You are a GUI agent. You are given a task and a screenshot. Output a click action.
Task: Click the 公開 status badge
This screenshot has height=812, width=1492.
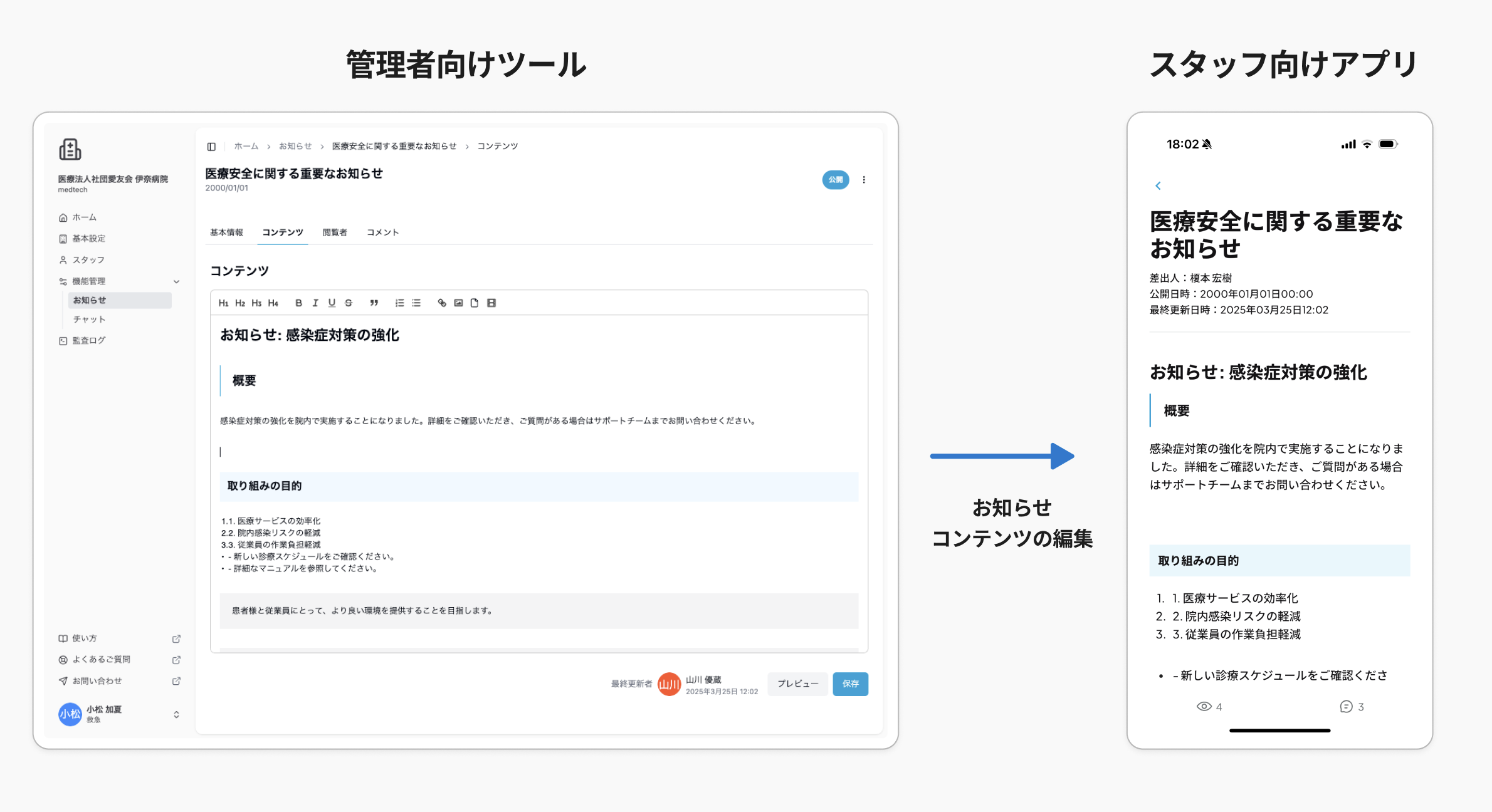click(x=836, y=180)
